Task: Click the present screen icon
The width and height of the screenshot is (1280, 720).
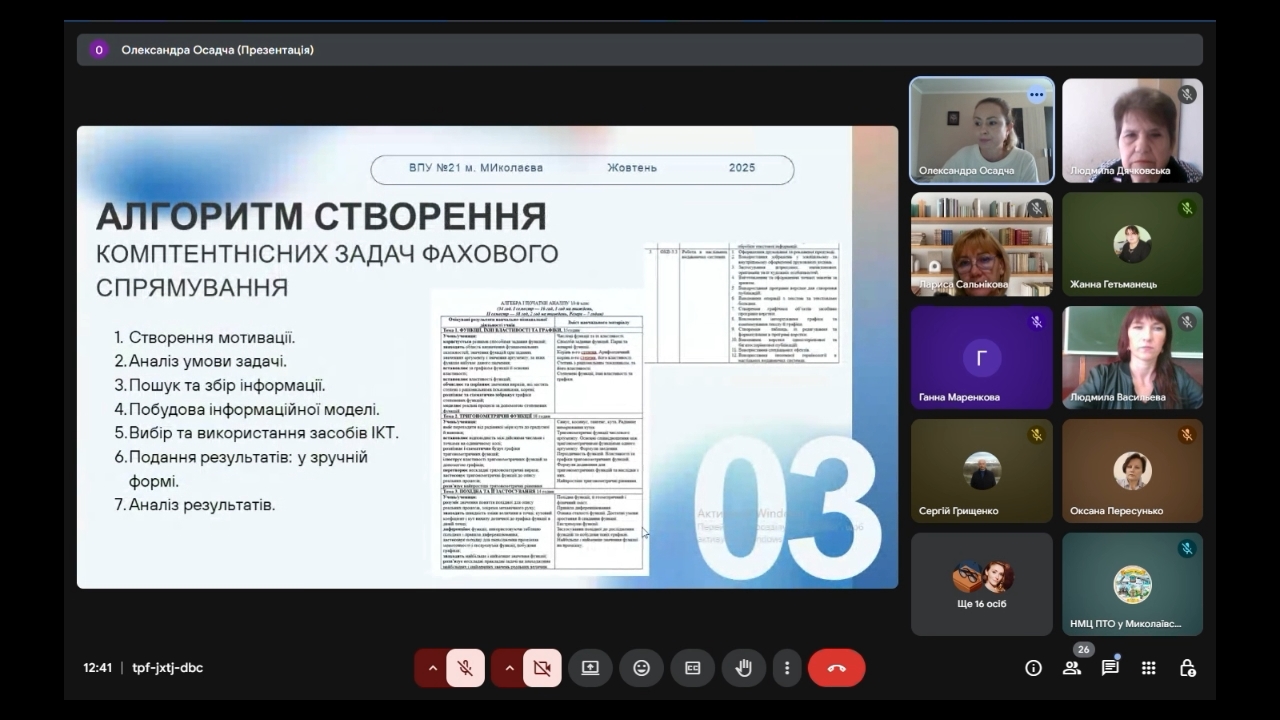Action: (590, 668)
